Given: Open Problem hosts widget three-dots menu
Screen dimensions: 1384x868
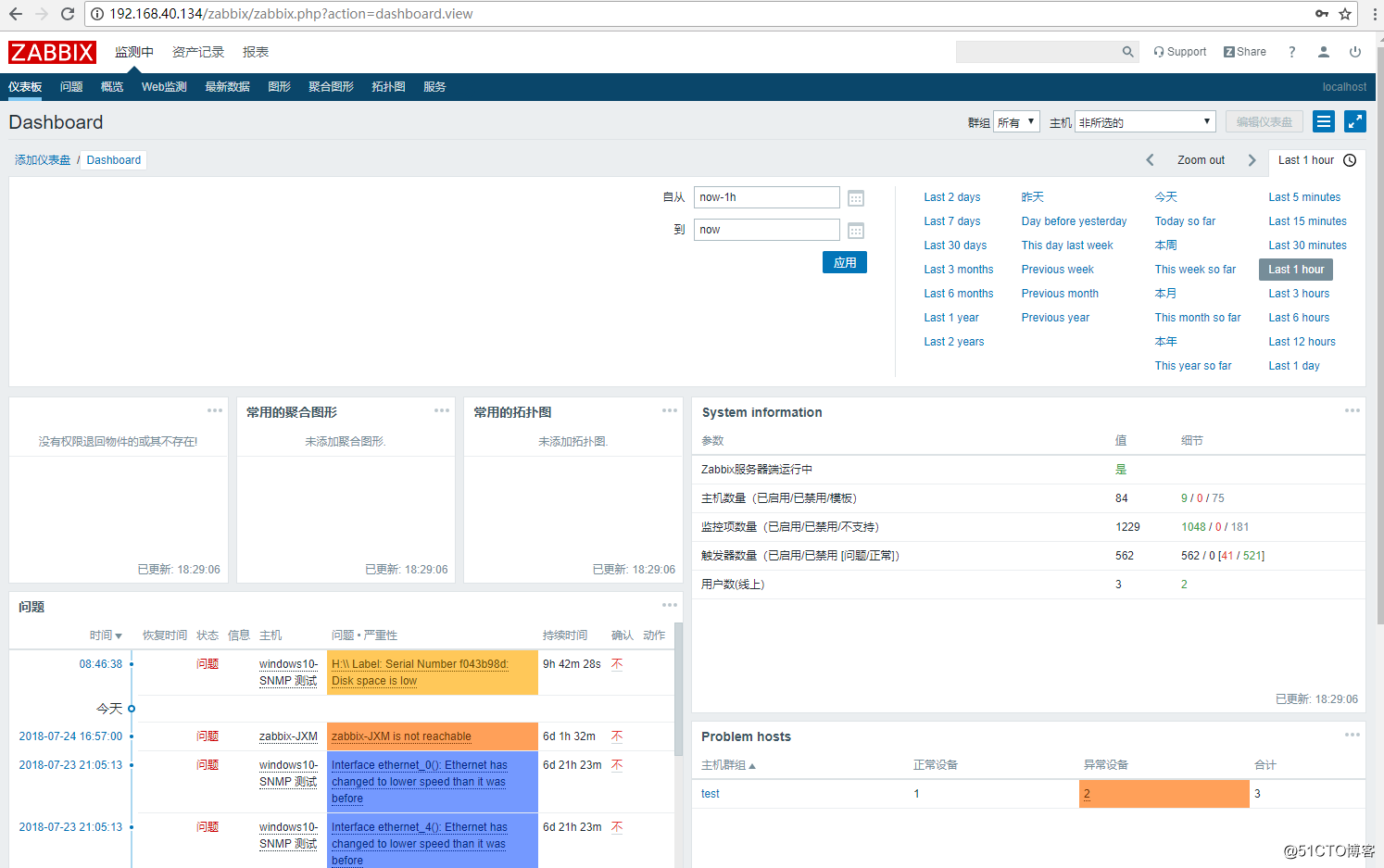Looking at the screenshot, I should [1353, 735].
